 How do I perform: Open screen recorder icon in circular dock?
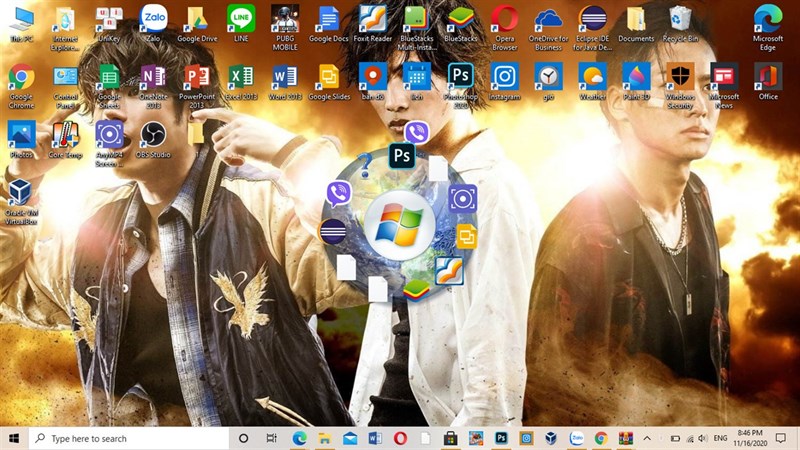coord(463,198)
